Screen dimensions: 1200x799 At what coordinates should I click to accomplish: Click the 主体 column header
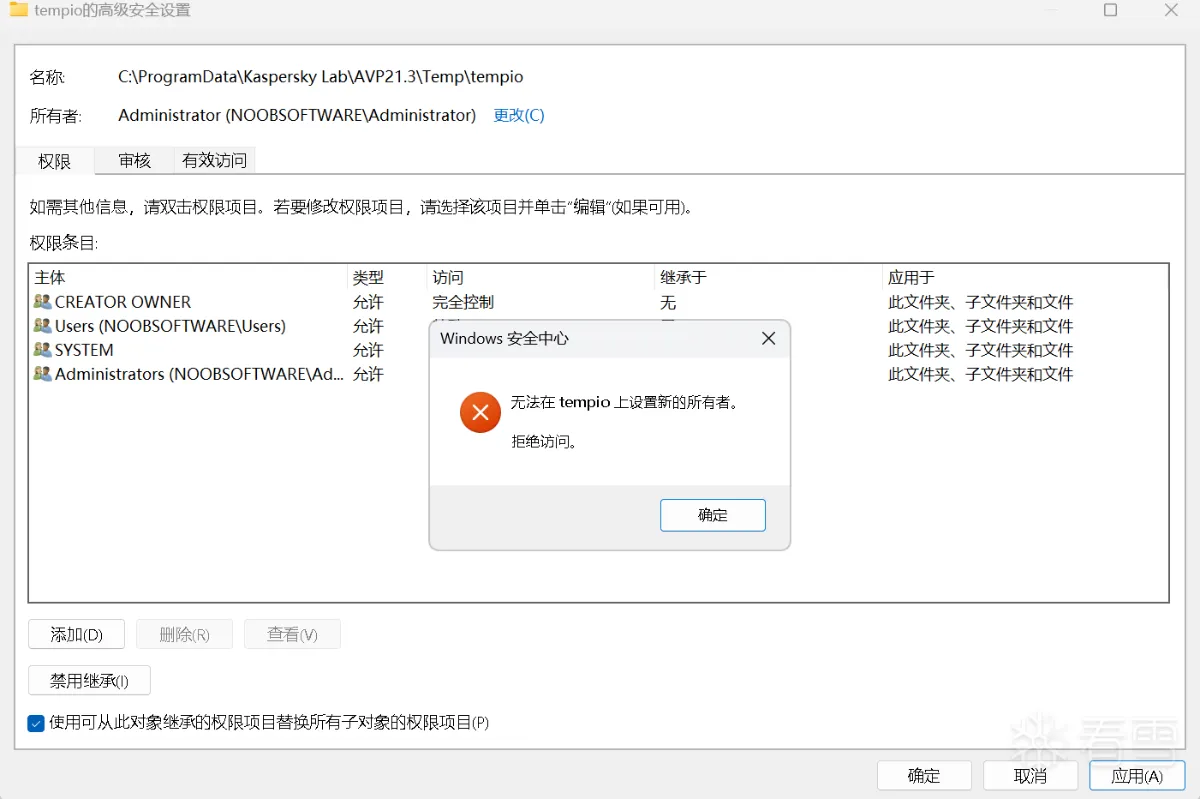(x=188, y=277)
